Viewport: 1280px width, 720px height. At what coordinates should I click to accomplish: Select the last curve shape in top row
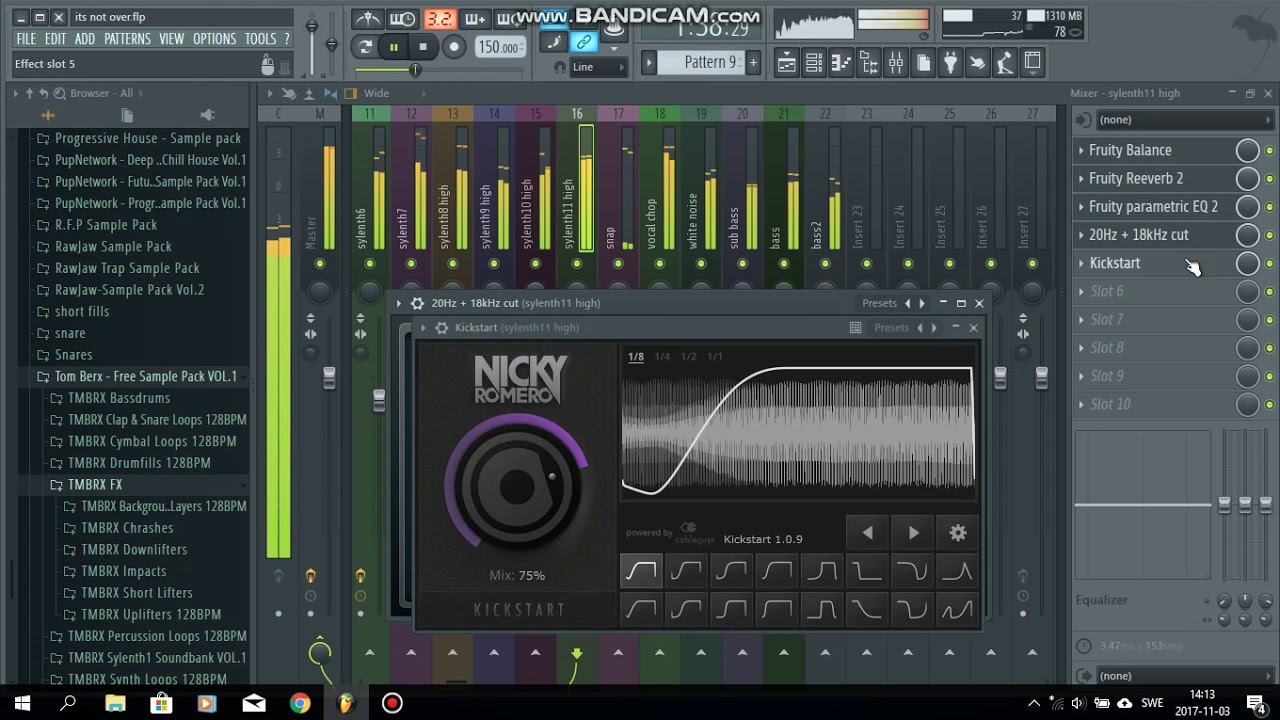(x=957, y=571)
